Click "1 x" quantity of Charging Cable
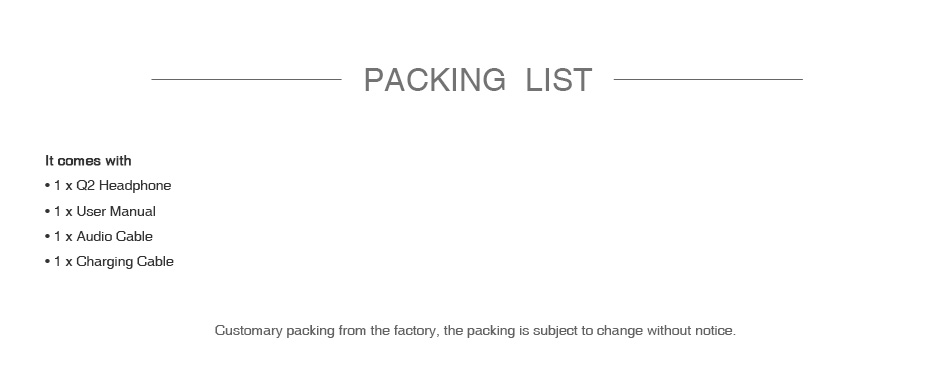The image size is (950, 380). point(63,262)
